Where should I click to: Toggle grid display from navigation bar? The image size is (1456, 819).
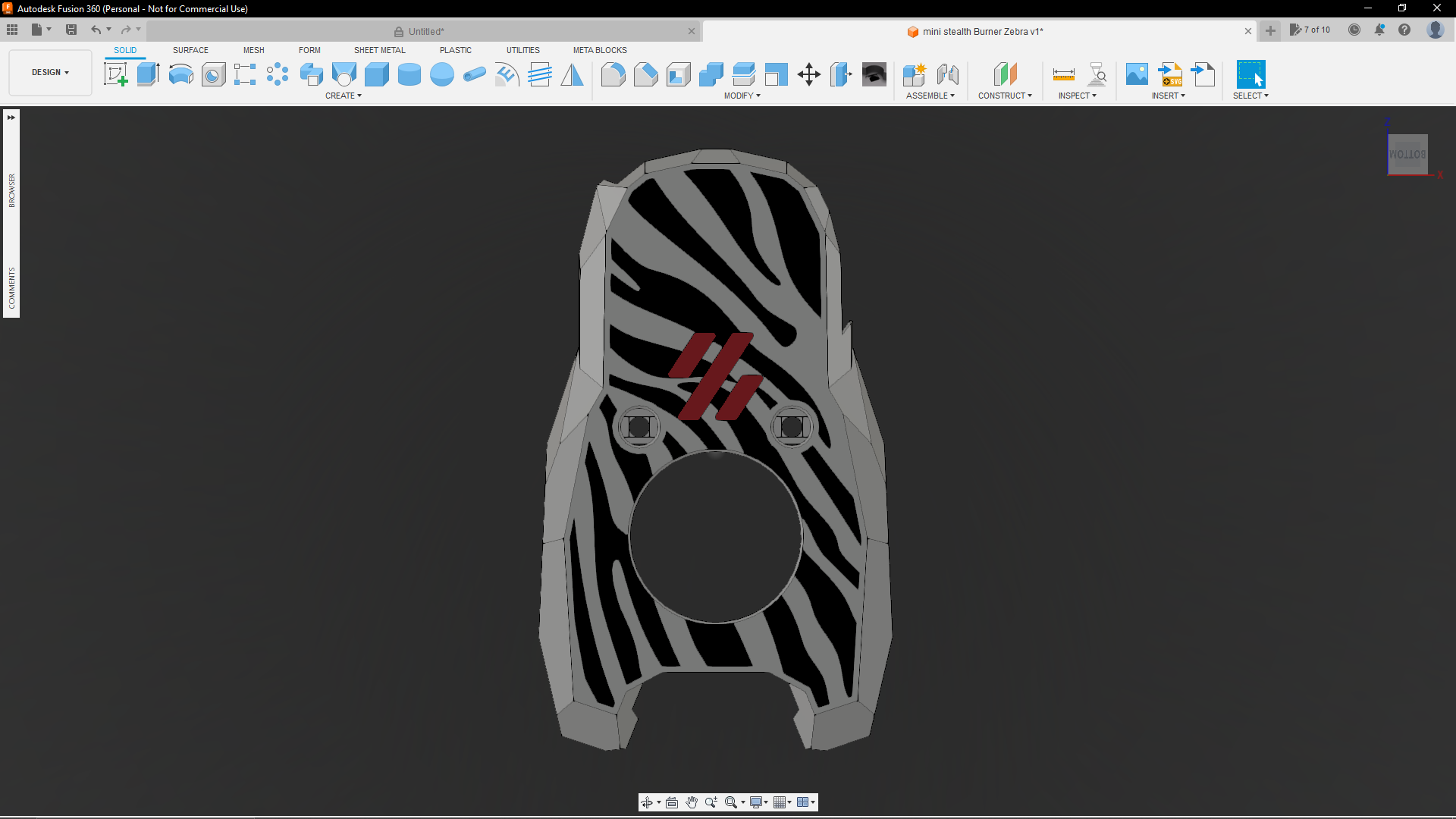click(781, 802)
